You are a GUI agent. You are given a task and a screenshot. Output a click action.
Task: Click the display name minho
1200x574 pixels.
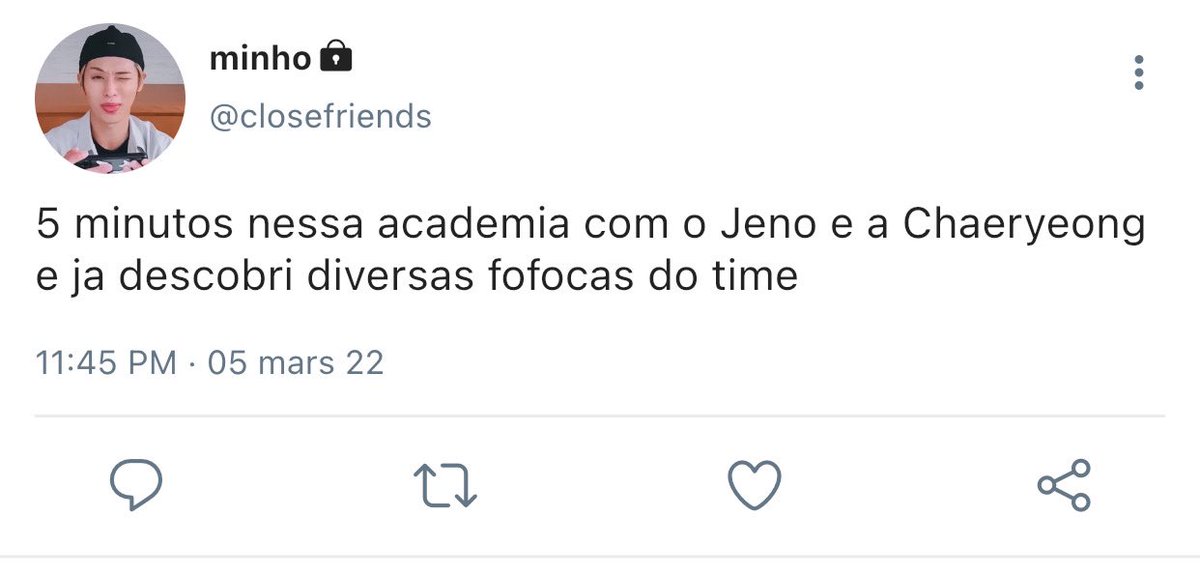pyautogui.click(x=260, y=60)
